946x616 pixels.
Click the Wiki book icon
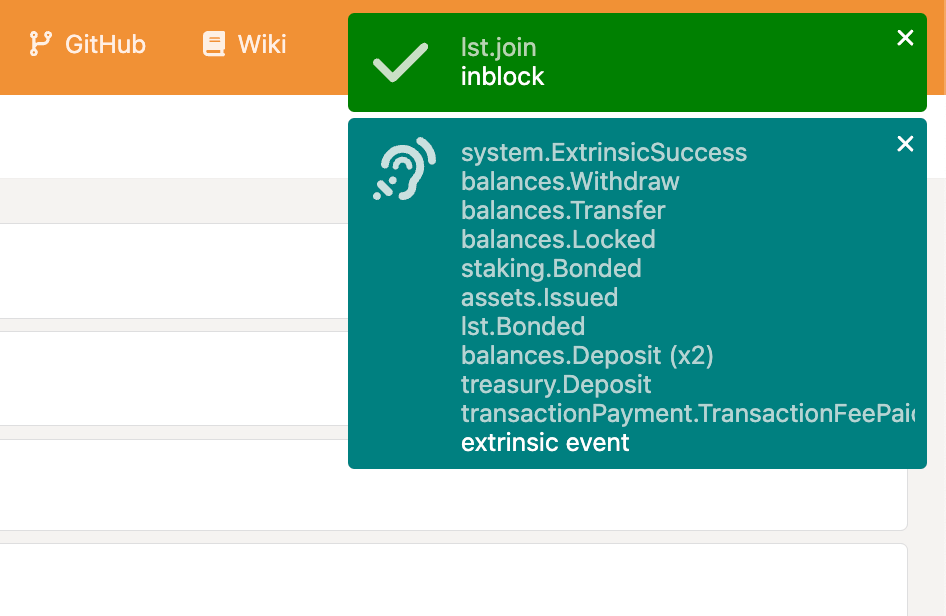tap(213, 44)
